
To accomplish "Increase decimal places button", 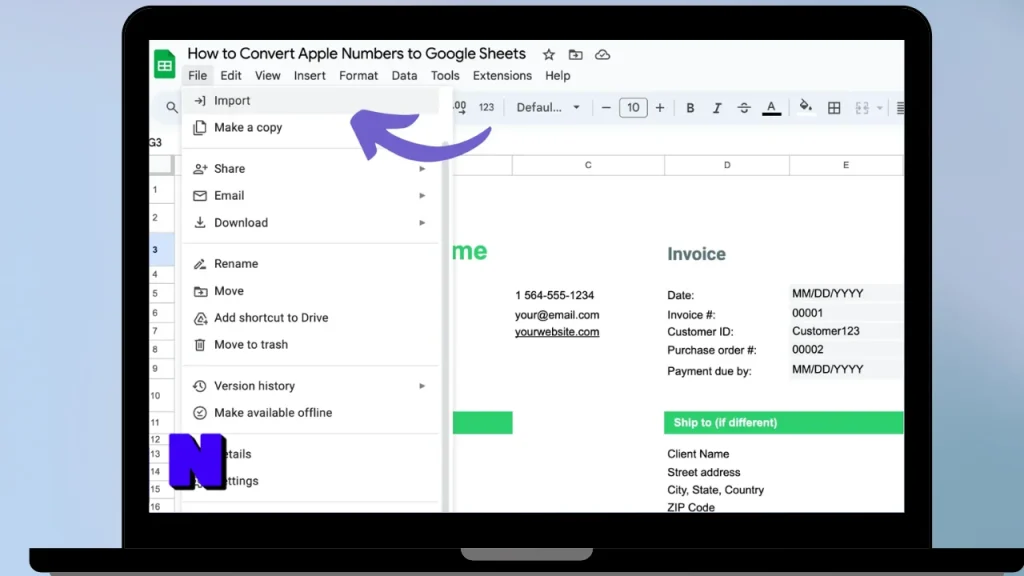I will [460, 107].
